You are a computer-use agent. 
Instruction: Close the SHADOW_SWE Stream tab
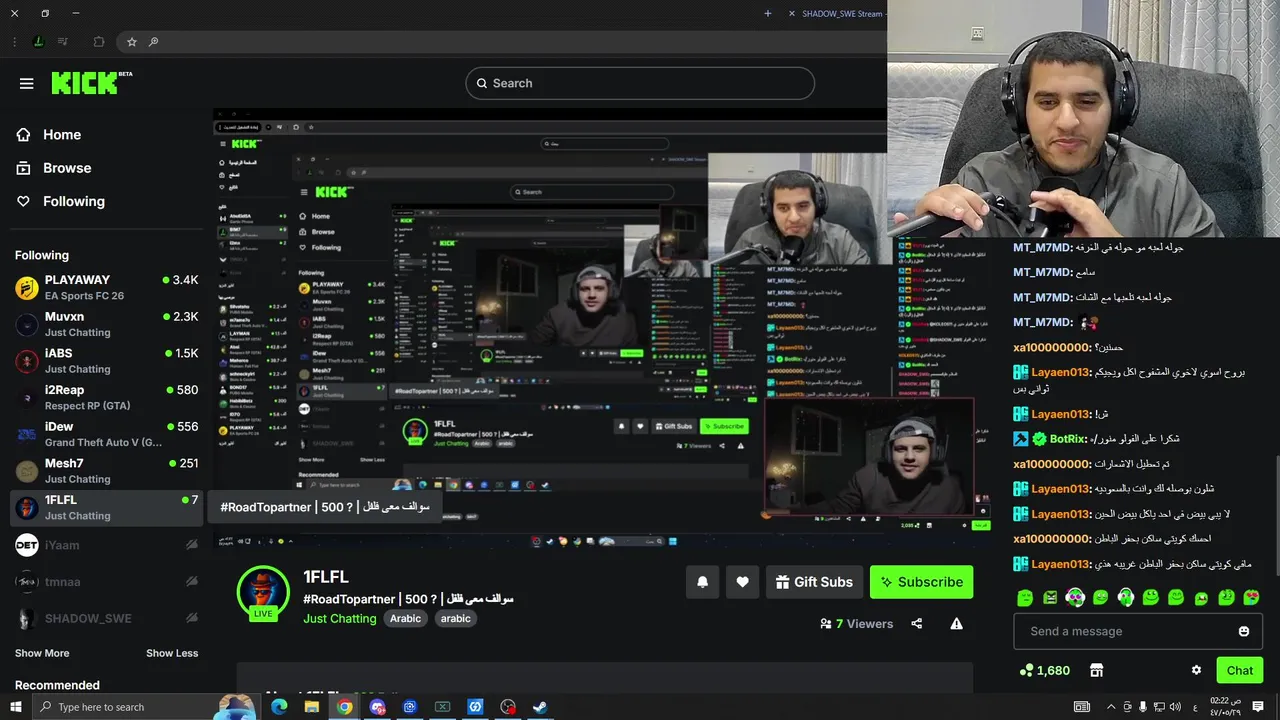[x=792, y=13]
